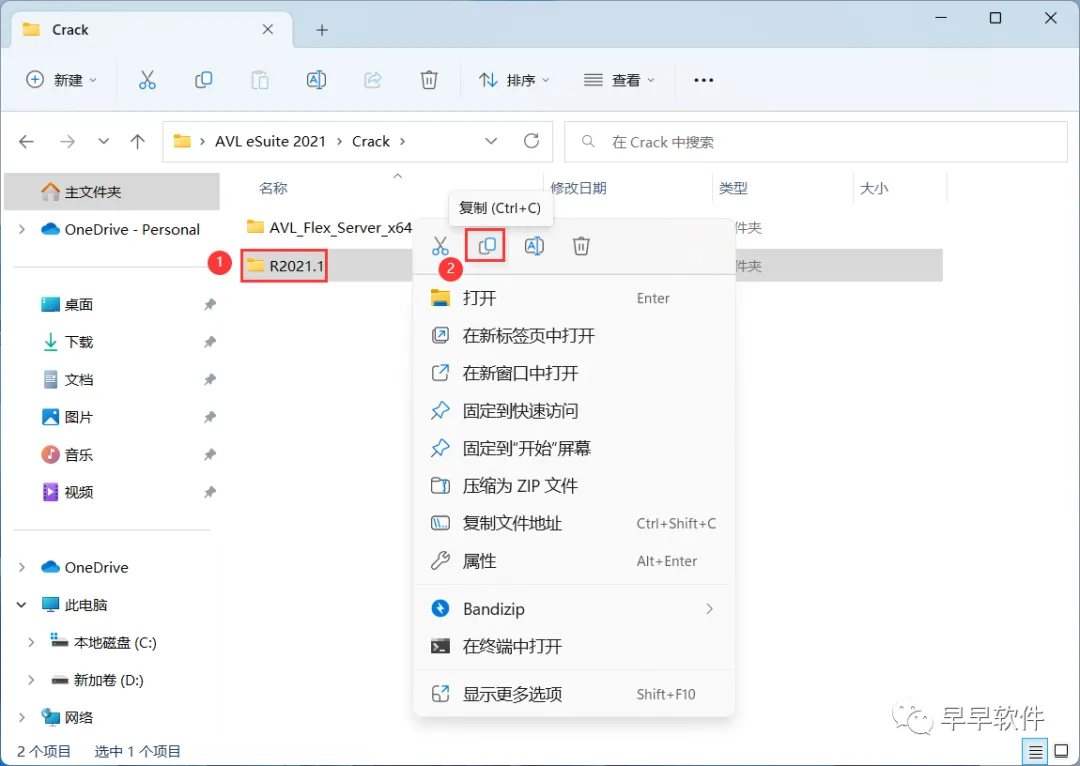1080x766 pixels.
Task: Click the Share icon in the top toolbar
Action: point(373,80)
